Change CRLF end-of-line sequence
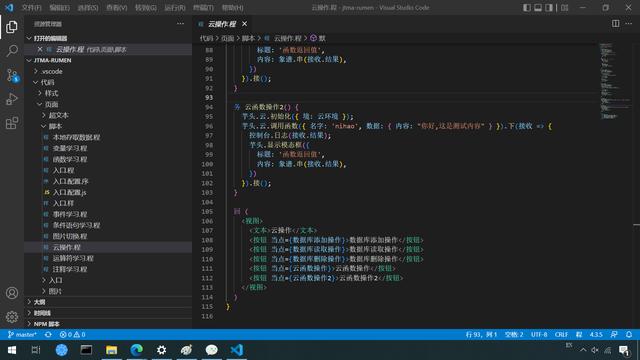The width and height of the screenshot is (640, 360). 561,335
